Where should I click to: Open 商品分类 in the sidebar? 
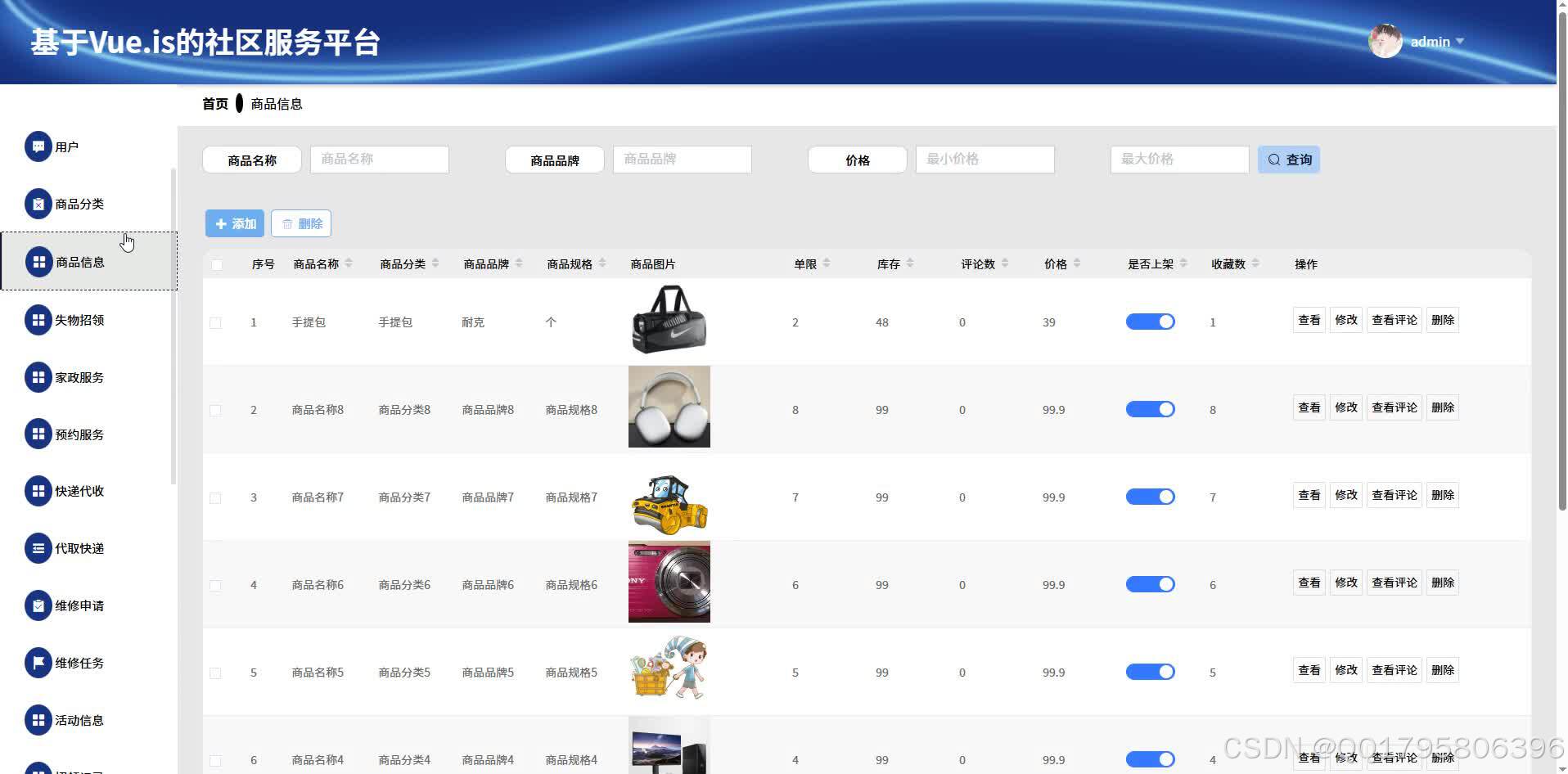88,204
